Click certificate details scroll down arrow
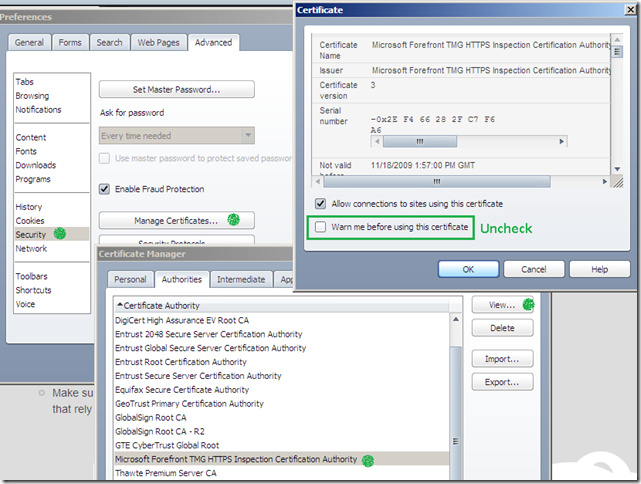The height and width of the screenshot is (484, 641). coord(617,169)
